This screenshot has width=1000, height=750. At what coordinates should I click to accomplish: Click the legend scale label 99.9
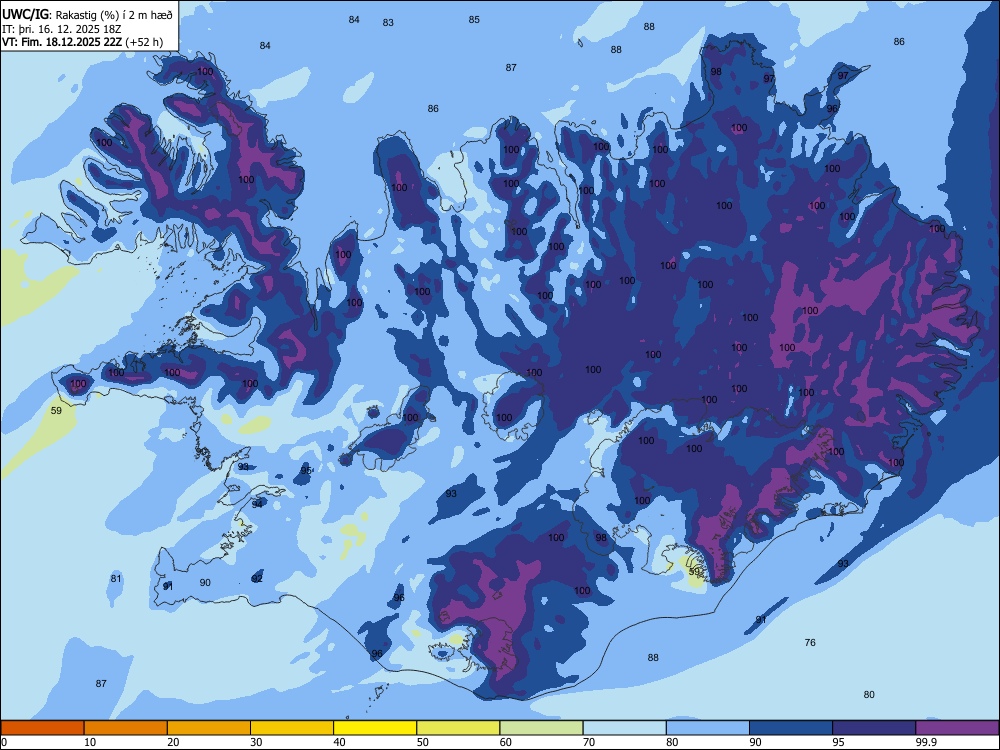(926, 742)
